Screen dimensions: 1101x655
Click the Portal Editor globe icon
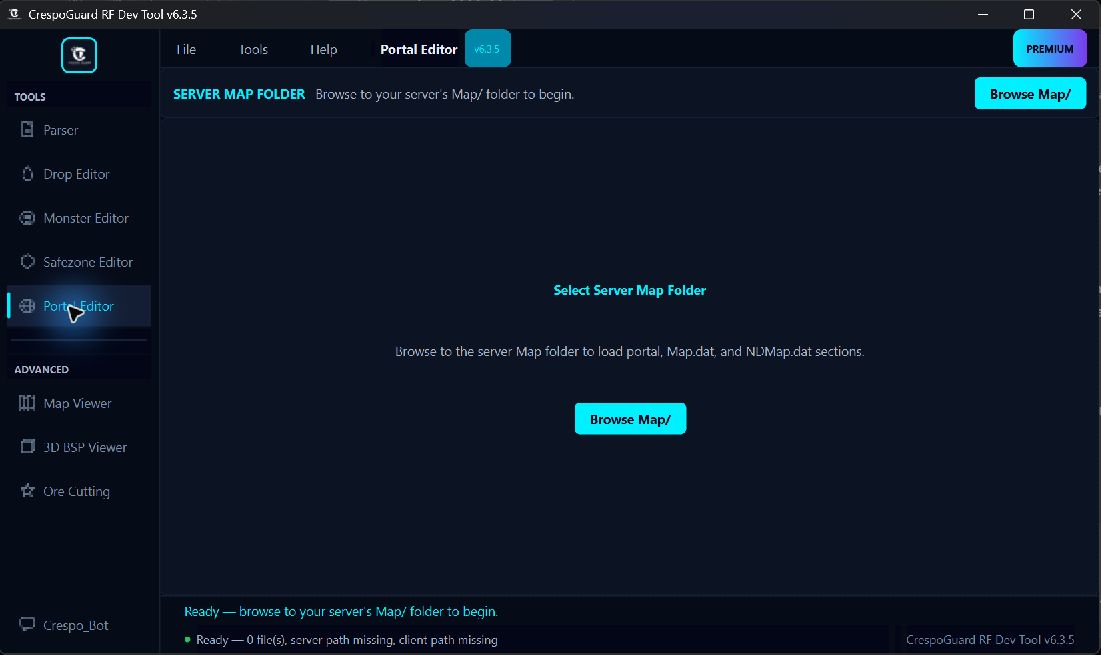(x=27, y=305)
